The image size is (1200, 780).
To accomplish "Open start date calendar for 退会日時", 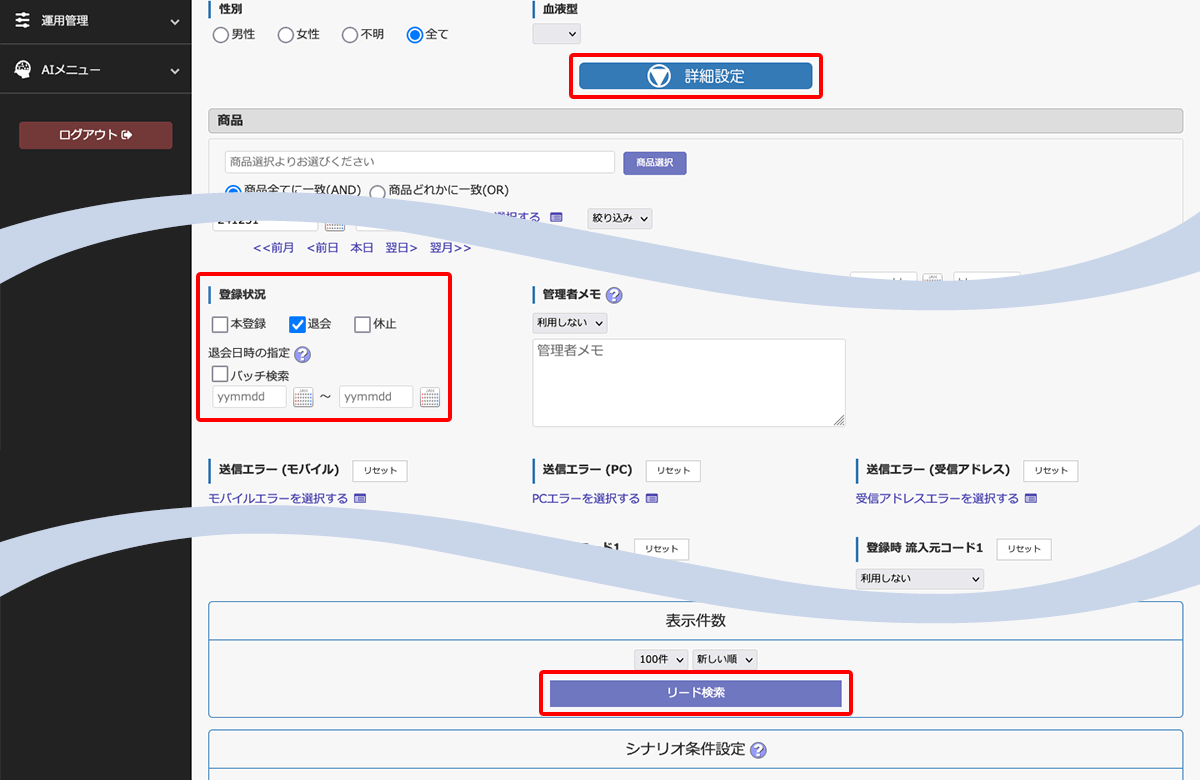I will click(303, 398).
